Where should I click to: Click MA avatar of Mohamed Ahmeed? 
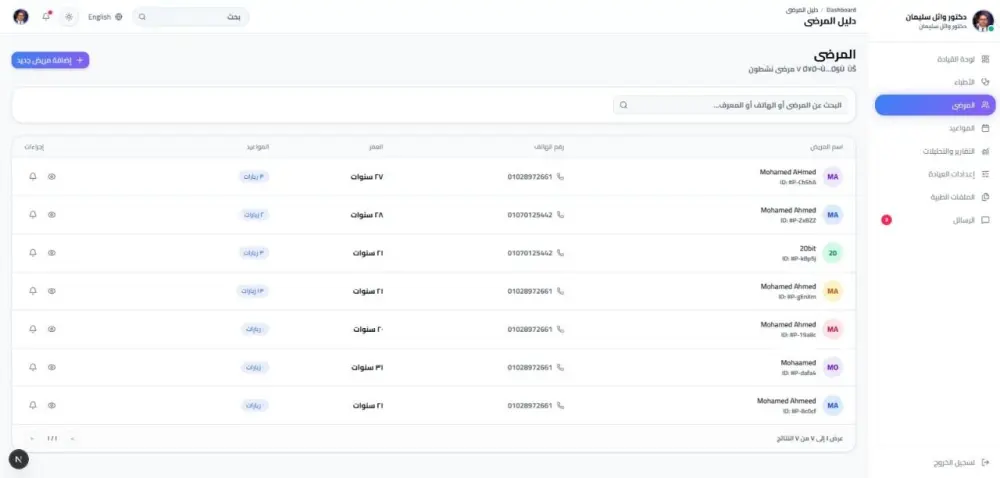[833, 406]
